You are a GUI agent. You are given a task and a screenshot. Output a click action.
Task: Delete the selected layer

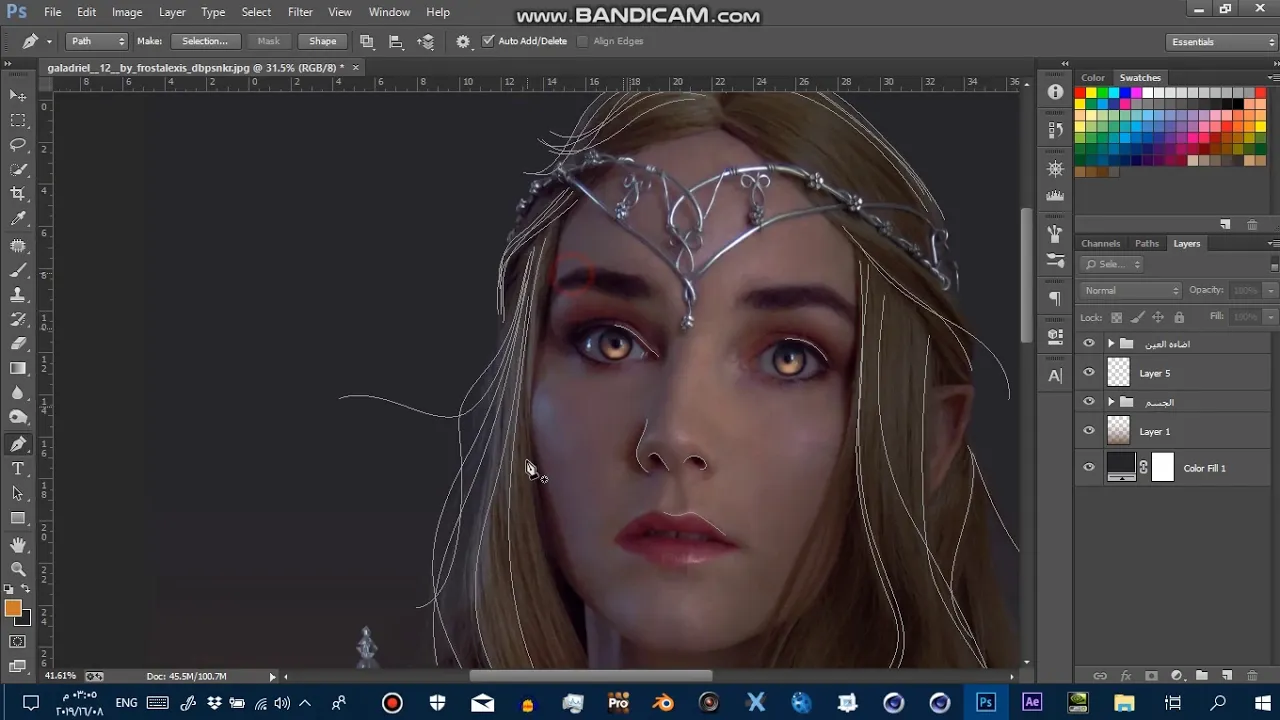[1252, 676]
